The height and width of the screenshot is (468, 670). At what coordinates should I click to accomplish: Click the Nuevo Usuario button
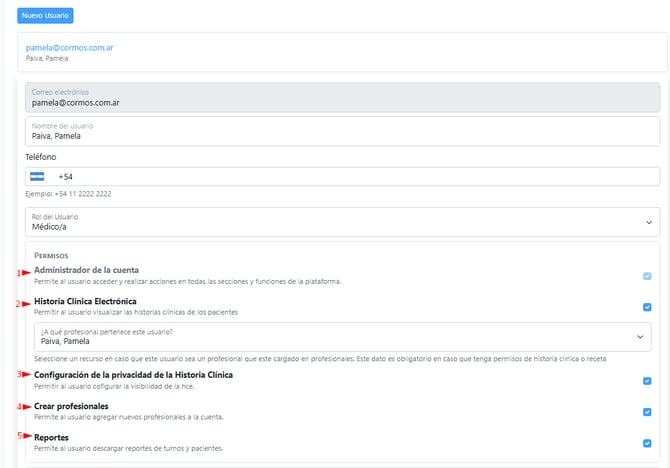(45, 15)
